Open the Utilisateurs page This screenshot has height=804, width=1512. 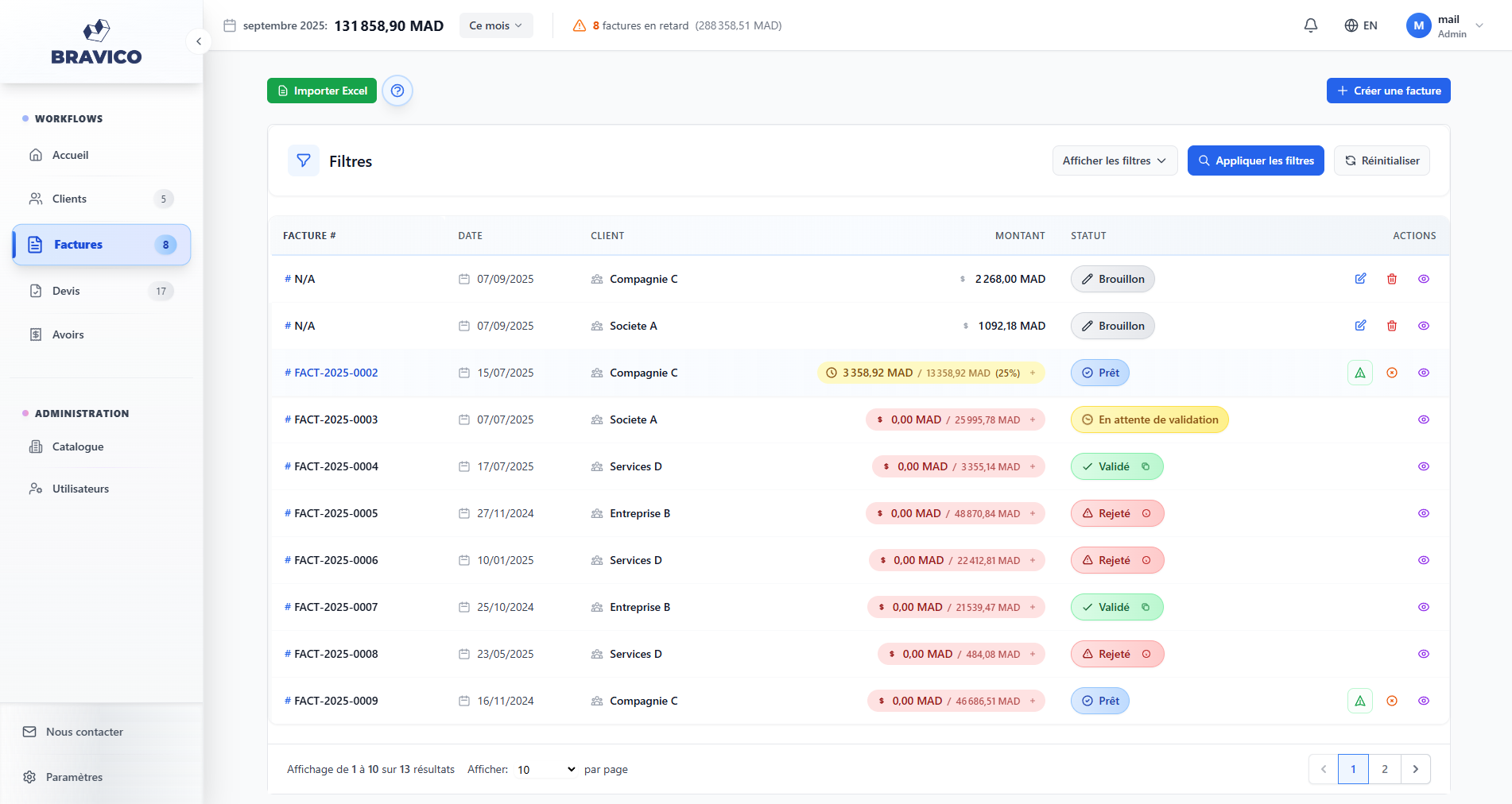click(102, 489)
